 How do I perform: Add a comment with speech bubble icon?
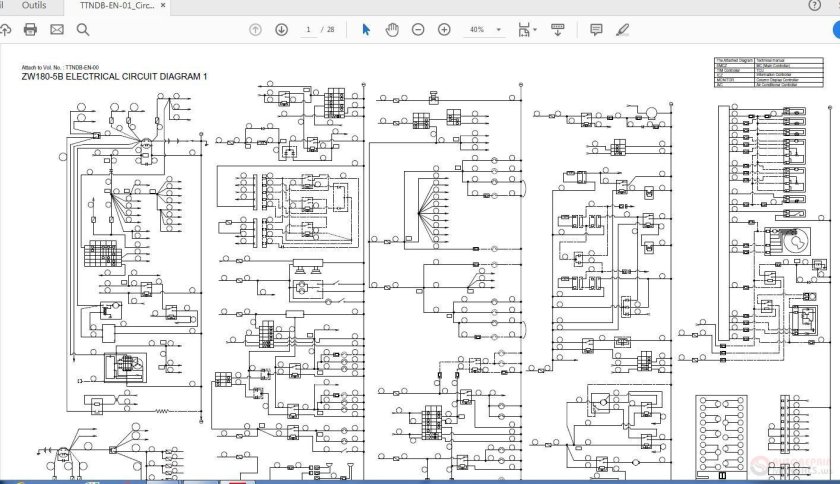(x=596, y=30)
